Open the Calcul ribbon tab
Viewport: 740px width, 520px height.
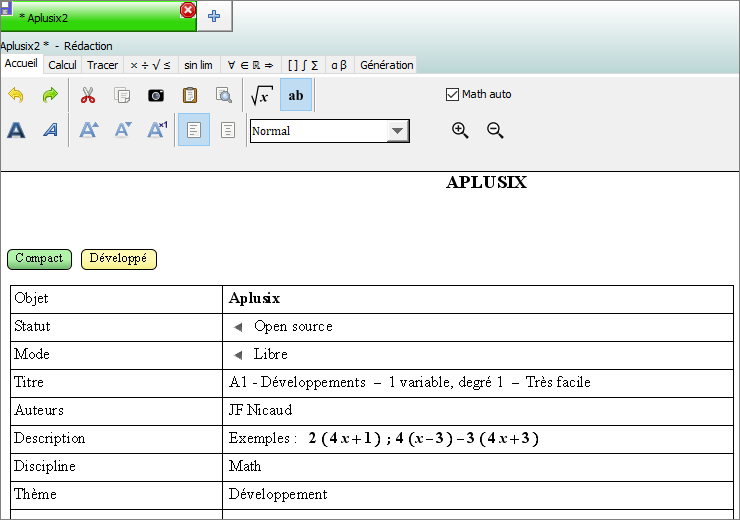(x=62, y=65)
